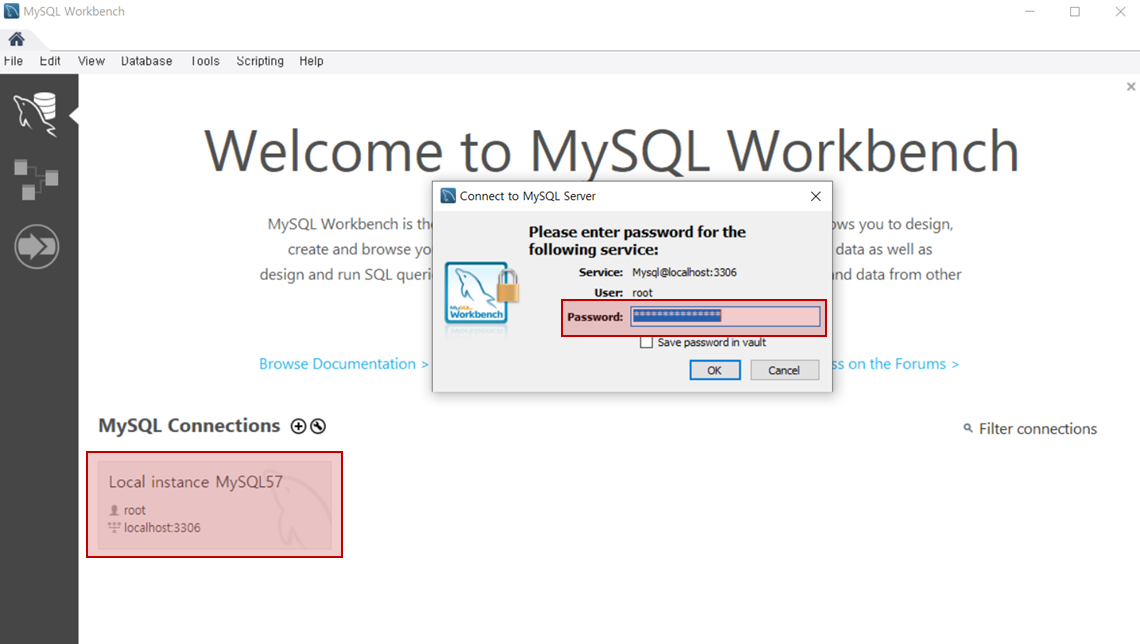Open the Tools menu
The height and width of the screenshot is (644, 1140).
pyautogui.click(x=205, y=61)
